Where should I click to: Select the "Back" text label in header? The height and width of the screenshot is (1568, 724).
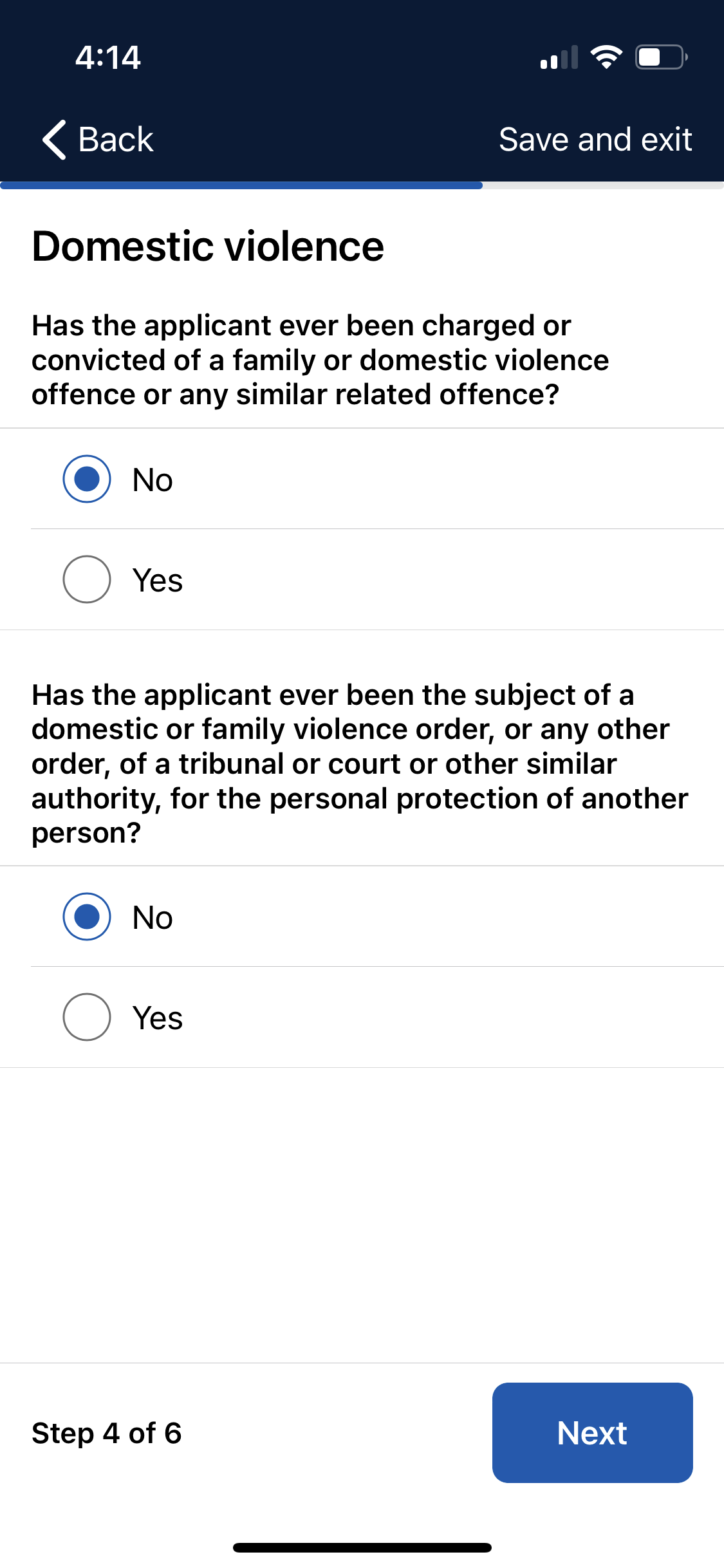tap(116, 140)
